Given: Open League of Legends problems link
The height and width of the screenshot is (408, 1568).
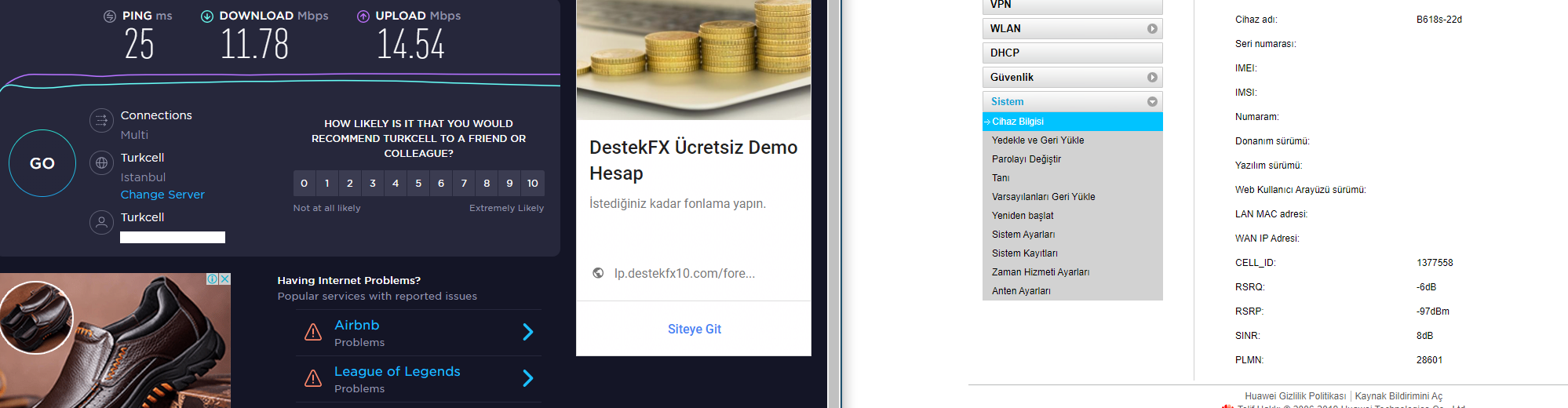Looking at the screenshot, I should [x=397, y=371].
